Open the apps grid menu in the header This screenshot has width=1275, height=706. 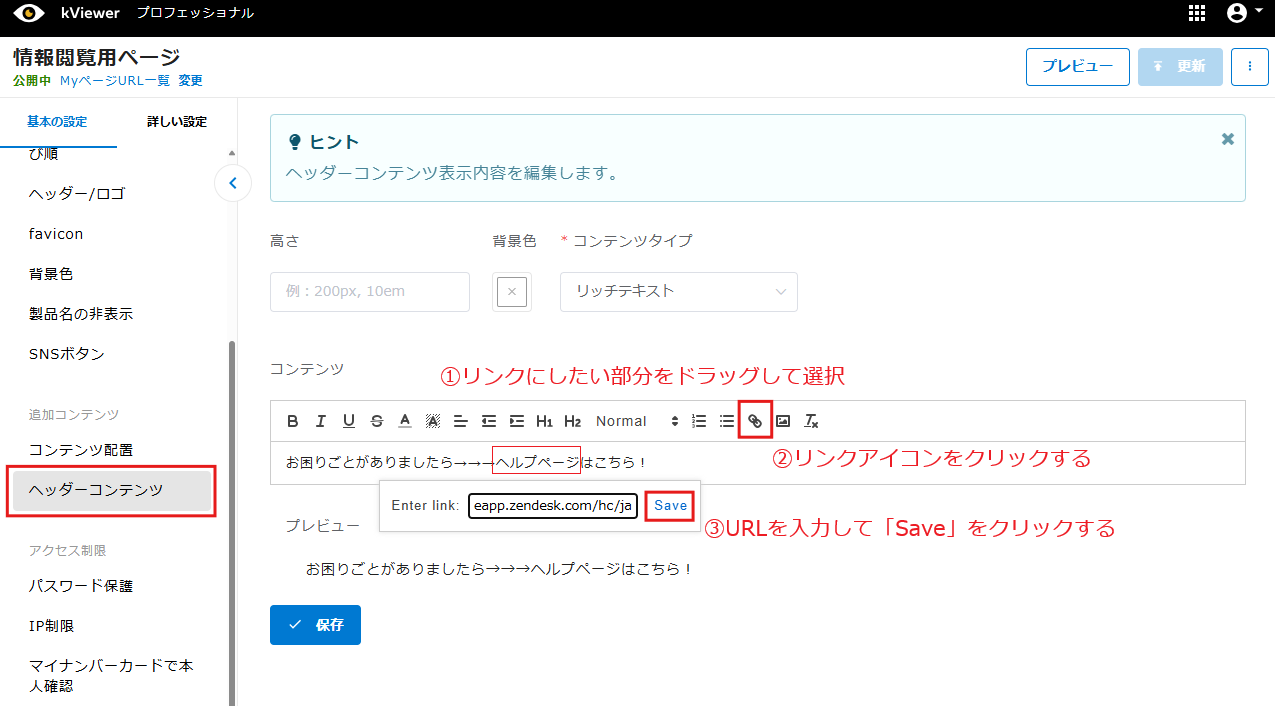1197,13
